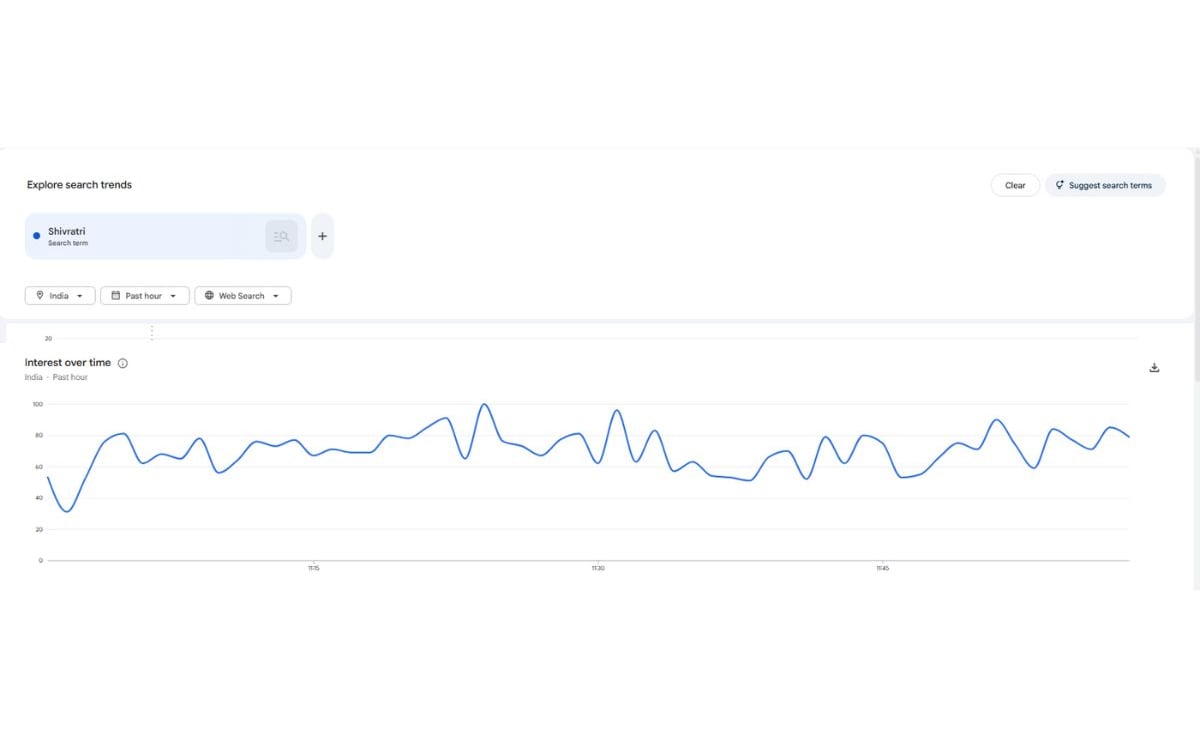
Task: Click the sparkle lightbulb suggestion icon
Action: coord(1059,185)
